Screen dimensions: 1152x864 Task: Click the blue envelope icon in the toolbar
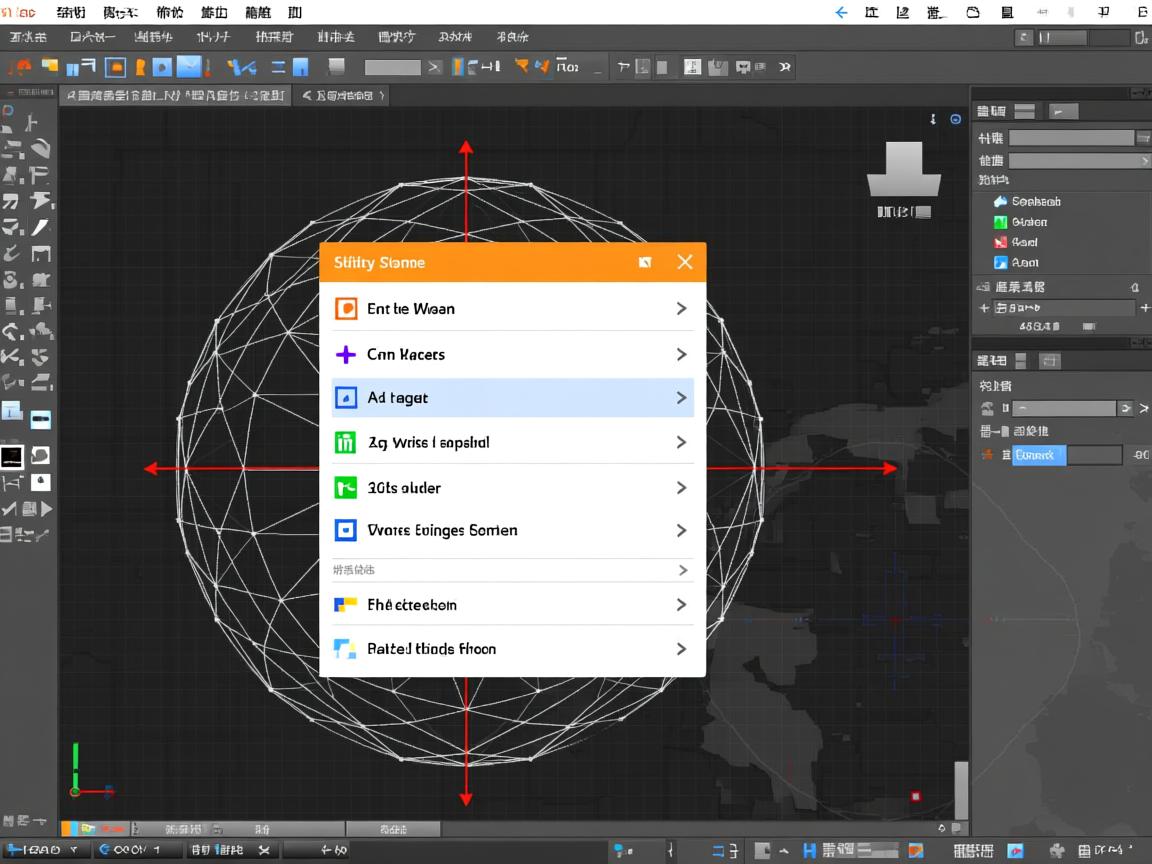[188, 67]
